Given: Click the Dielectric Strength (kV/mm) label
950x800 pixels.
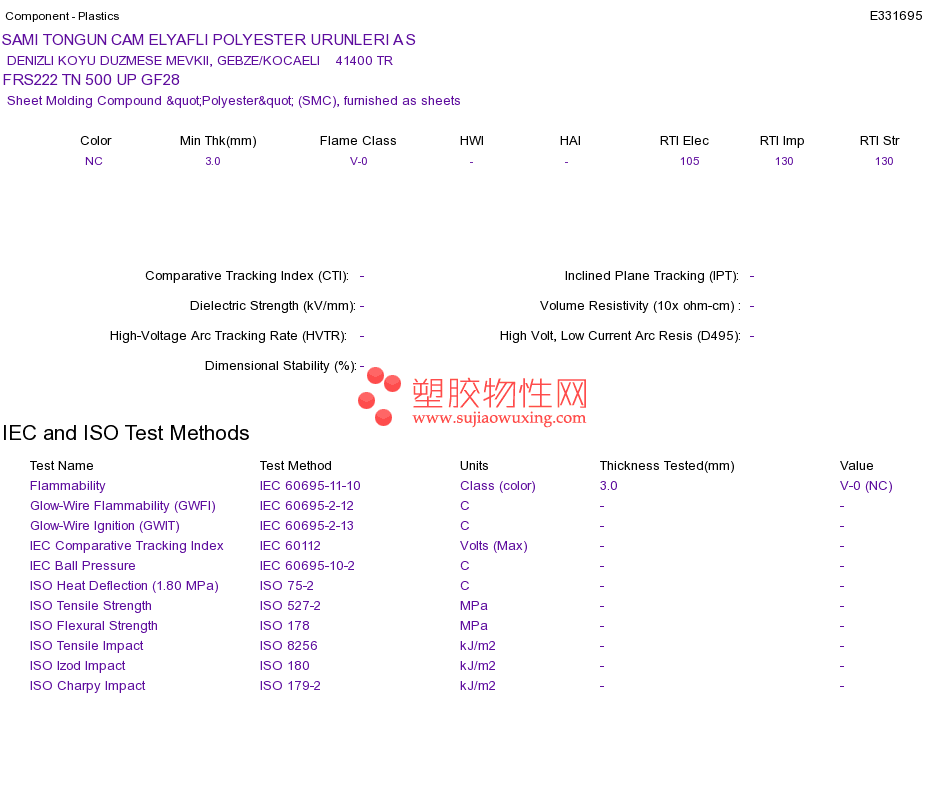Looking at the screenshot, I should tap(273, 306).
